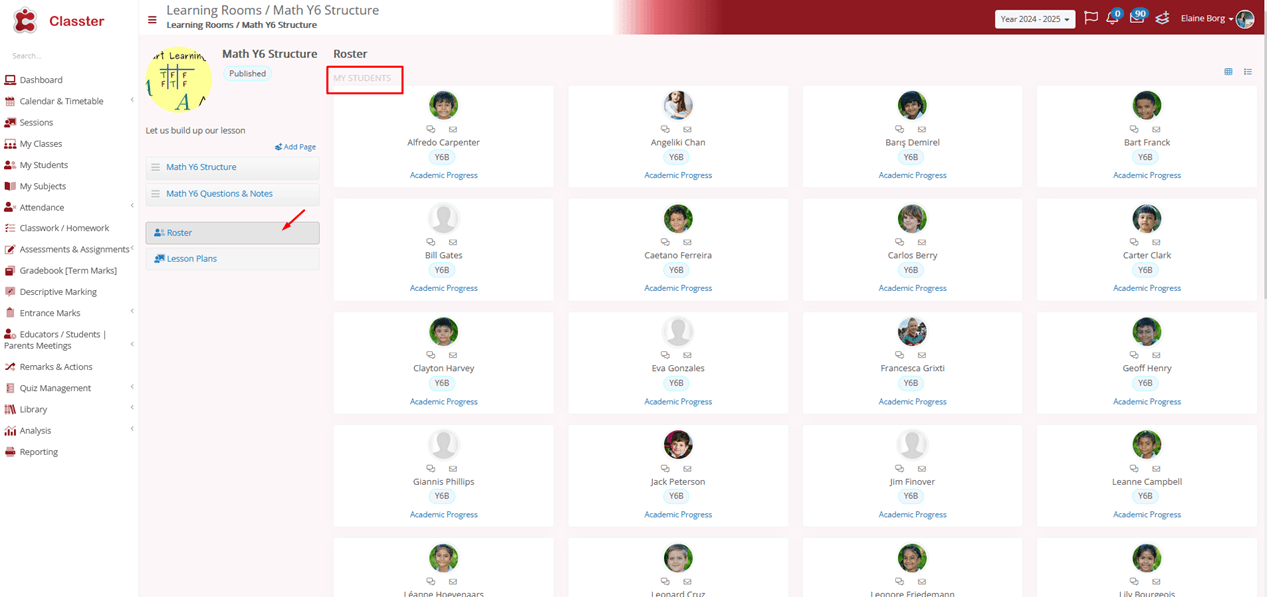Click the envelope icon for Angeliki Chan

point(687,129)
